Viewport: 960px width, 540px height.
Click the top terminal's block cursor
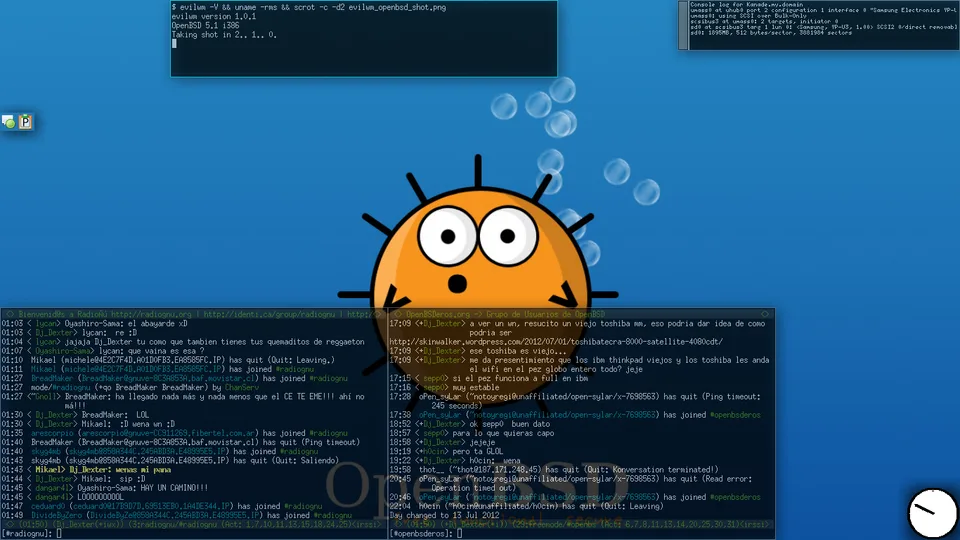(x=174, y=44)
